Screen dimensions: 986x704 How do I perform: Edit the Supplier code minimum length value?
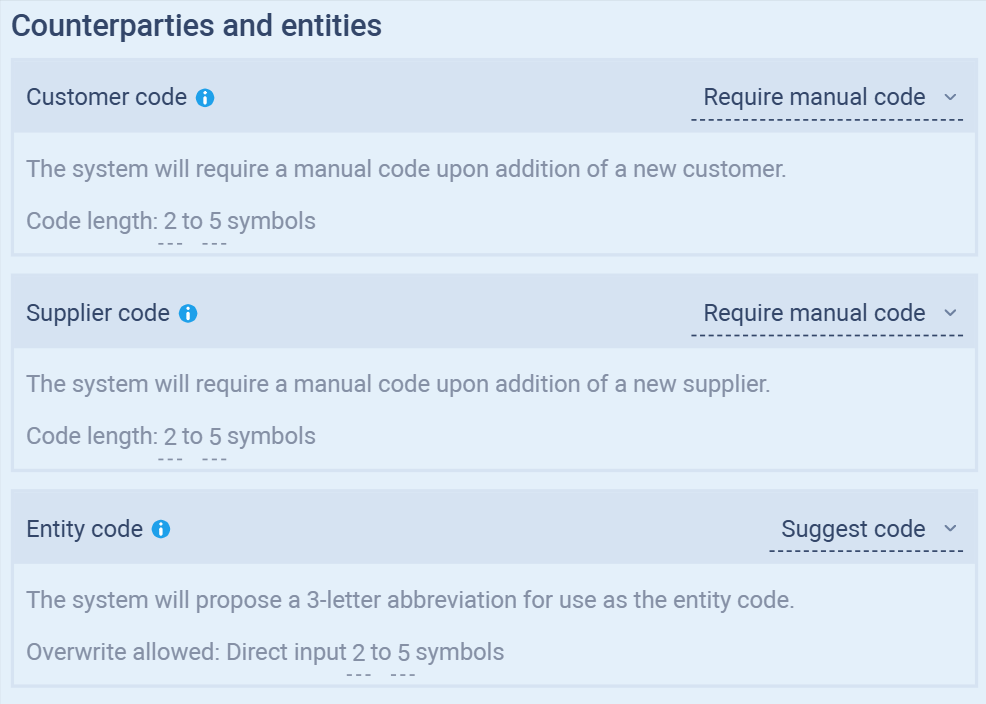click(x=170, y=437)
